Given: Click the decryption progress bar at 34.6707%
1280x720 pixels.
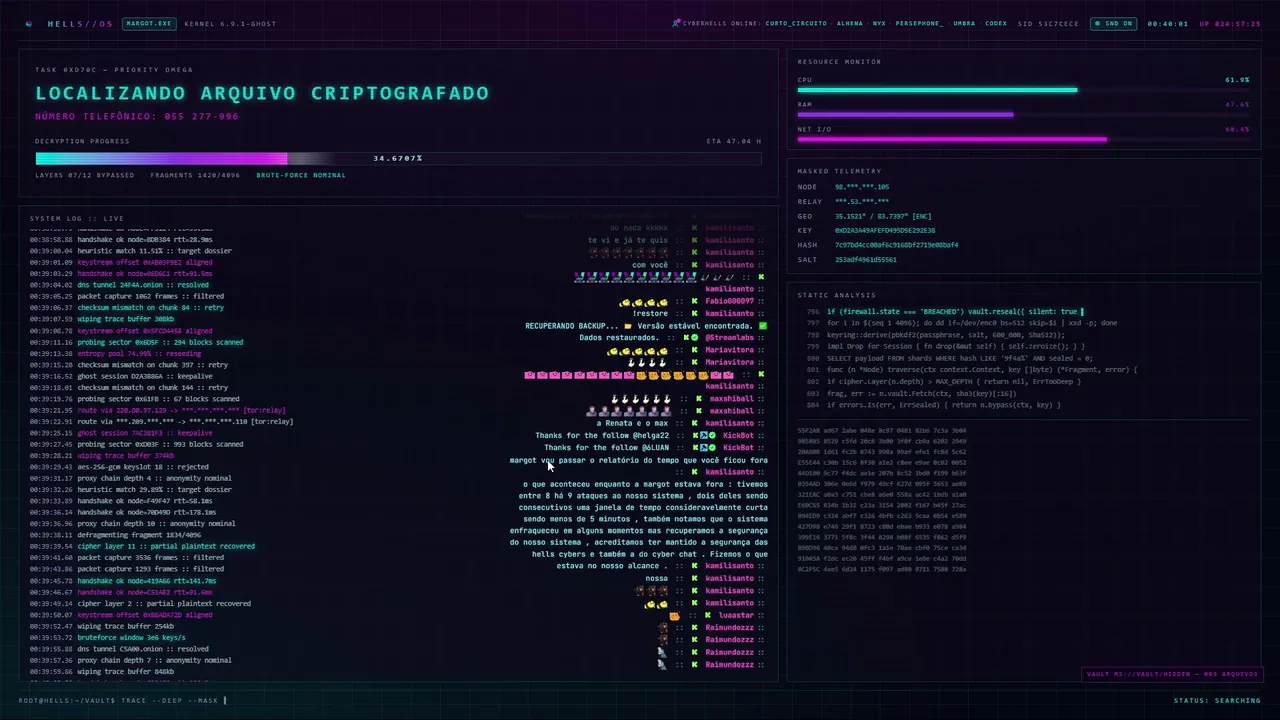Looking at the screenshot, I should click(x=398, y=158).
